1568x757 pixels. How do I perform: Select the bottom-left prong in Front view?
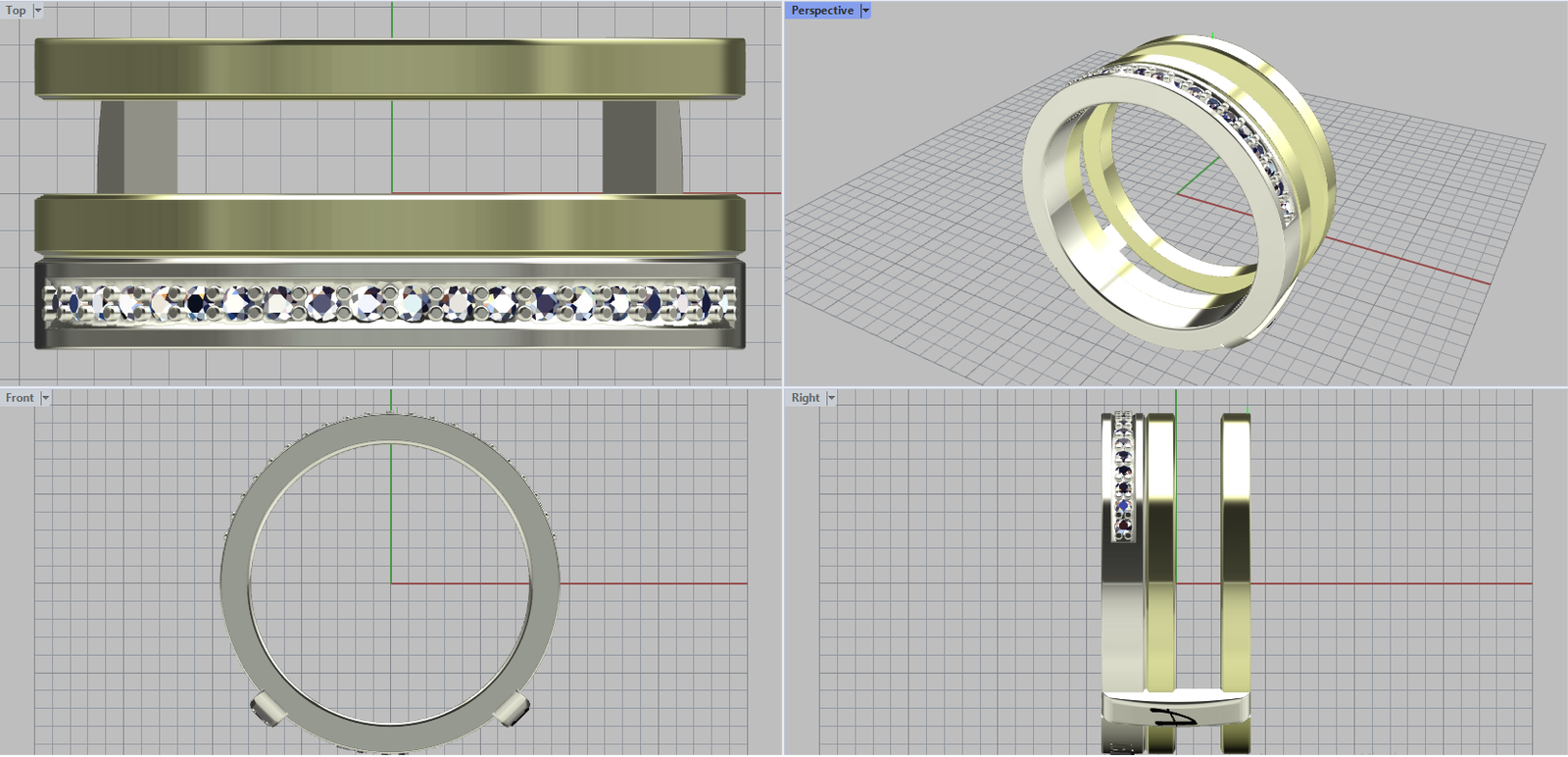265,709
